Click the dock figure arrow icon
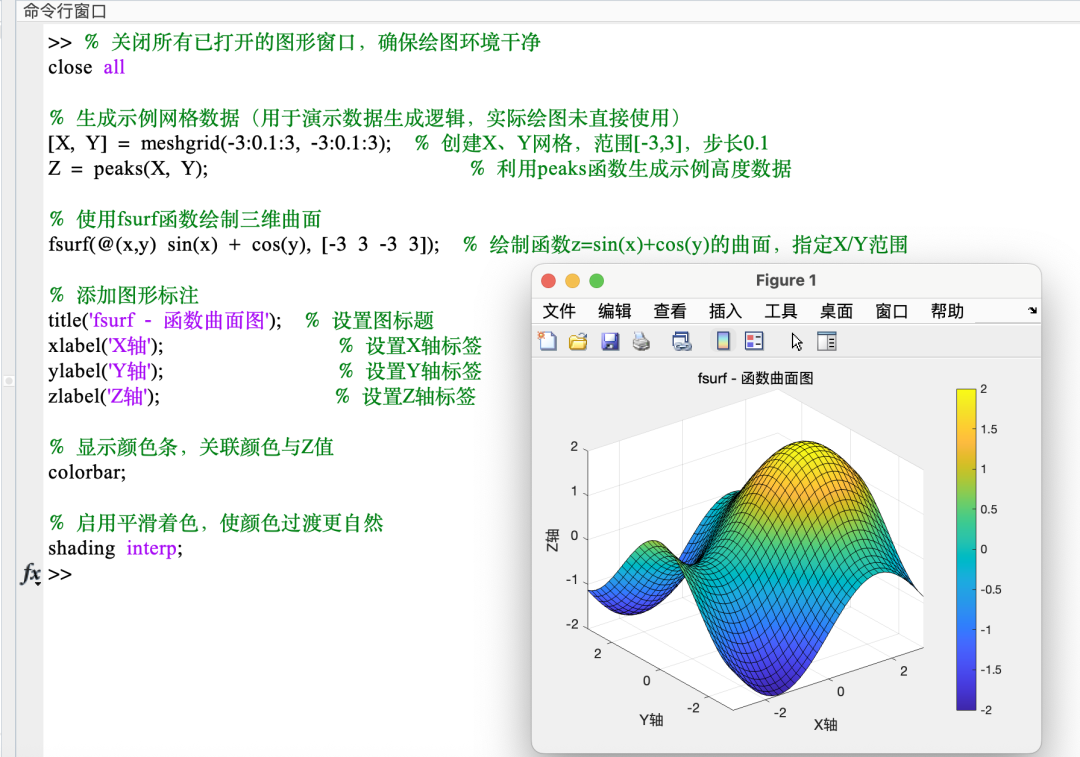The height and width of the screenshot is (757, 1080). point(1032,311)
